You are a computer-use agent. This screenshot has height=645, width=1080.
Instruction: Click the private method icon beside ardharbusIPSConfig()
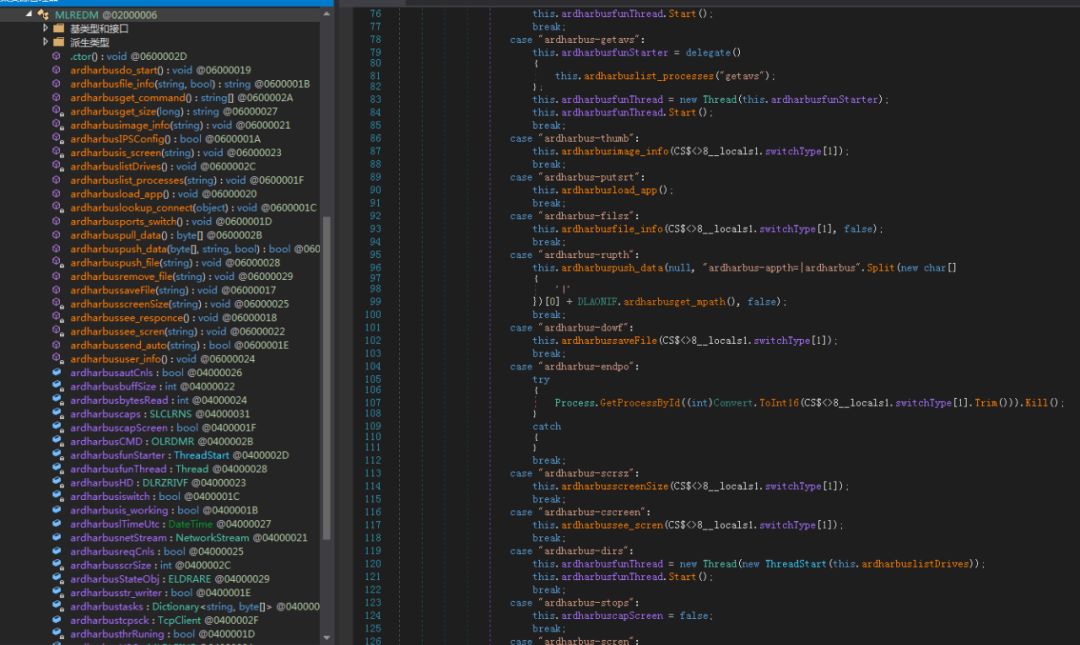tap(57, 139)
